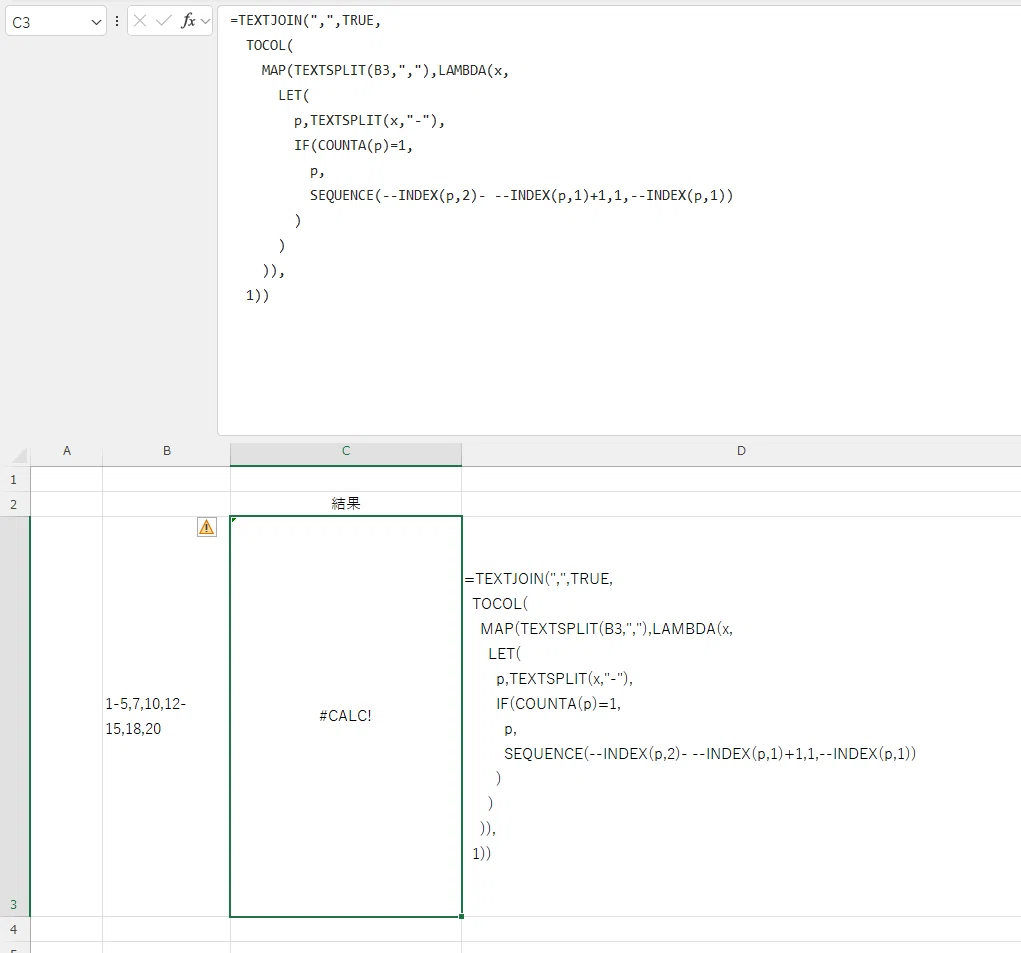
Task: Open the Insert Function fx button
Action: coord(188,21)
